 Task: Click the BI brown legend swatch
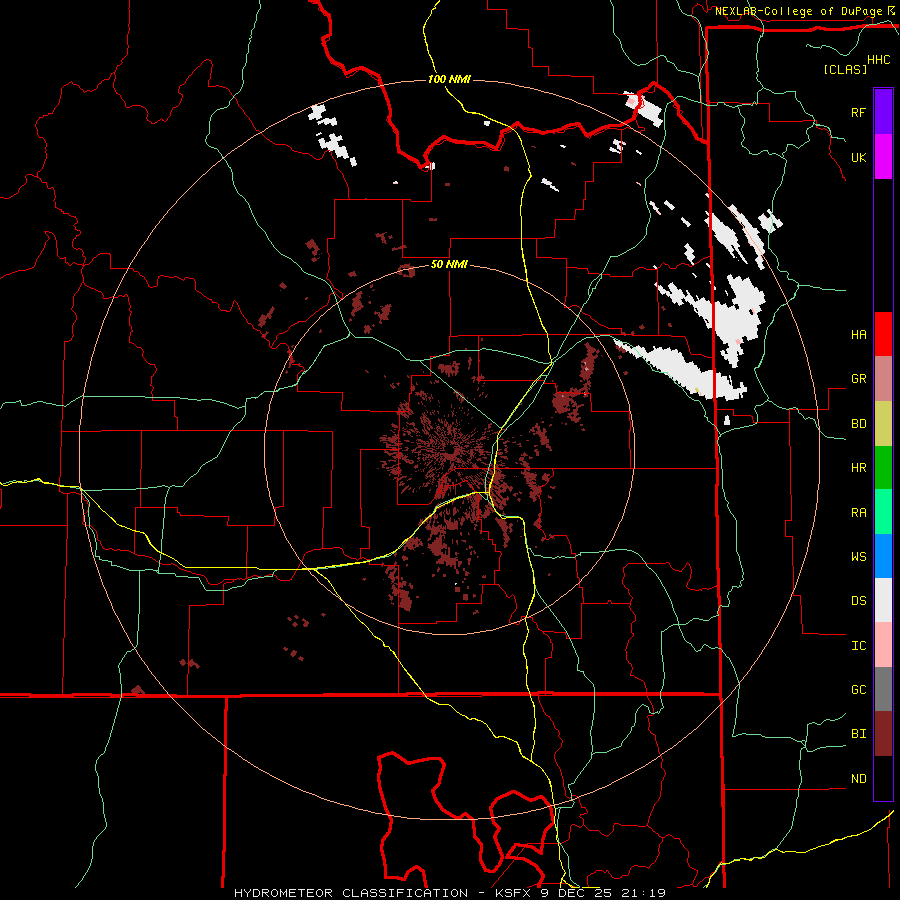point(883,734)
